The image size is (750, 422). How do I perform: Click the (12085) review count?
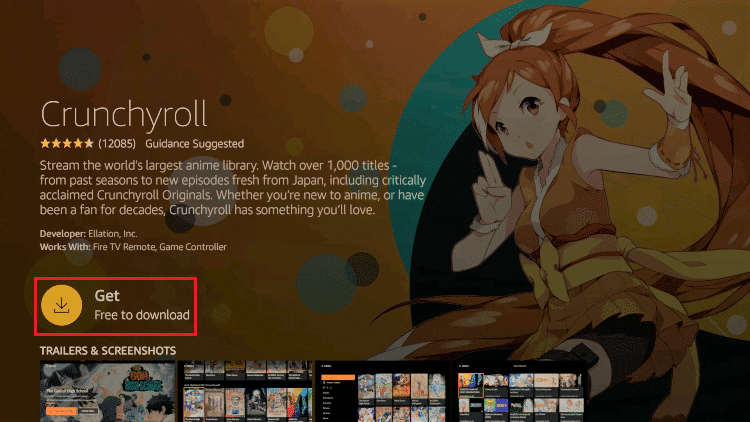coord(117,144)
